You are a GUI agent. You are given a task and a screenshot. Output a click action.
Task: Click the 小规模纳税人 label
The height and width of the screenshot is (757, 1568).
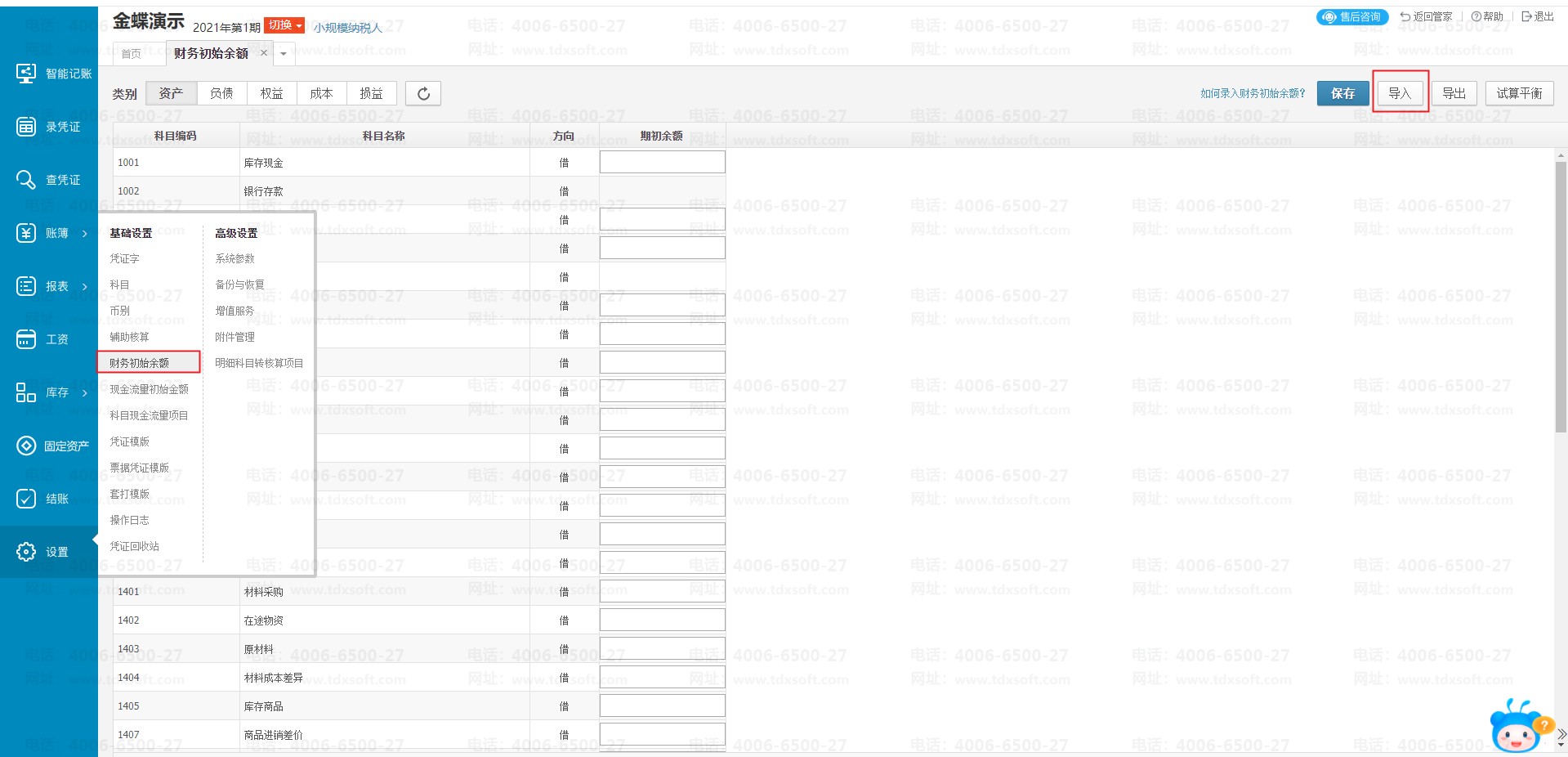(x=348, y=28)
